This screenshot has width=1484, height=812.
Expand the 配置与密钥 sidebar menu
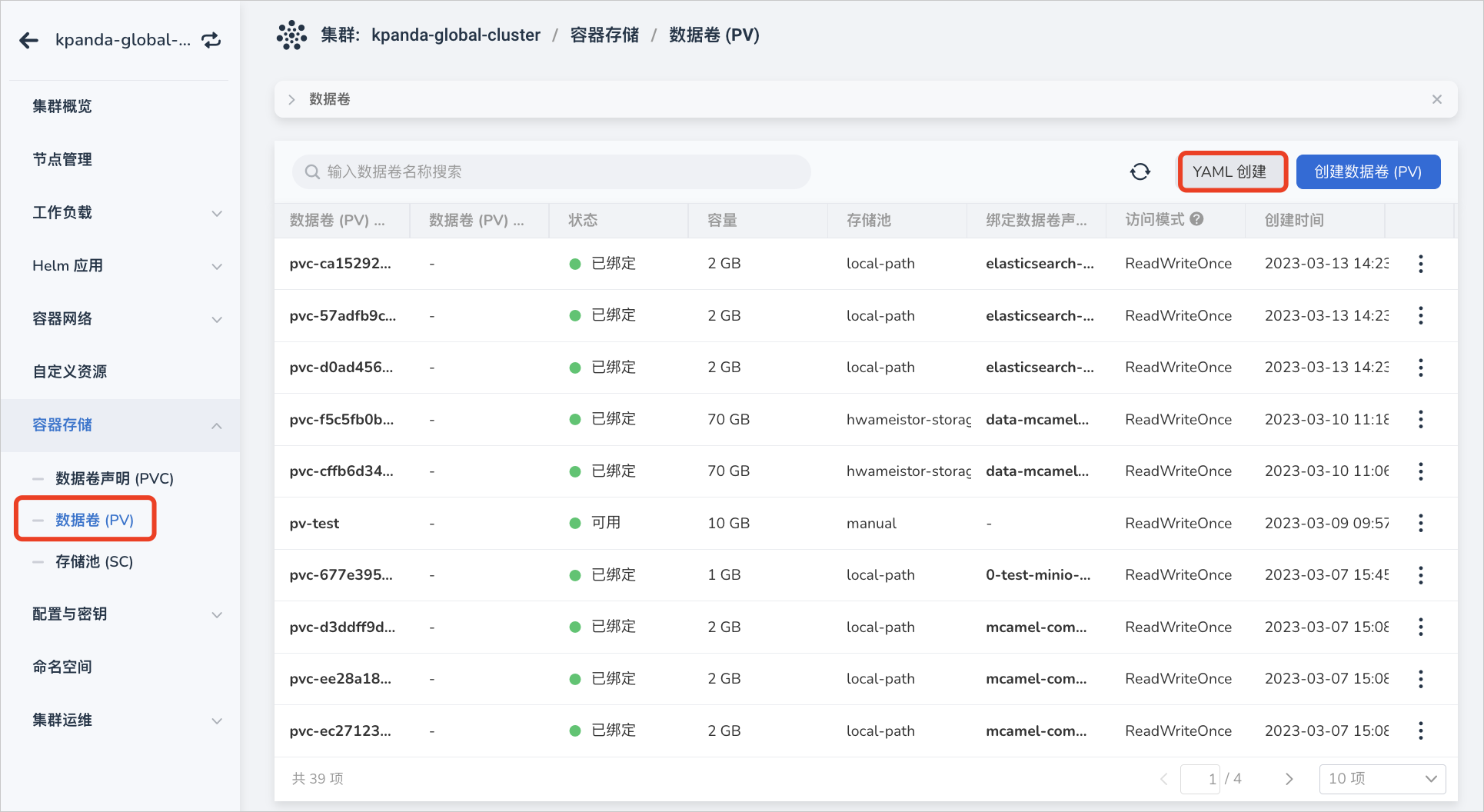click(217, 614)
